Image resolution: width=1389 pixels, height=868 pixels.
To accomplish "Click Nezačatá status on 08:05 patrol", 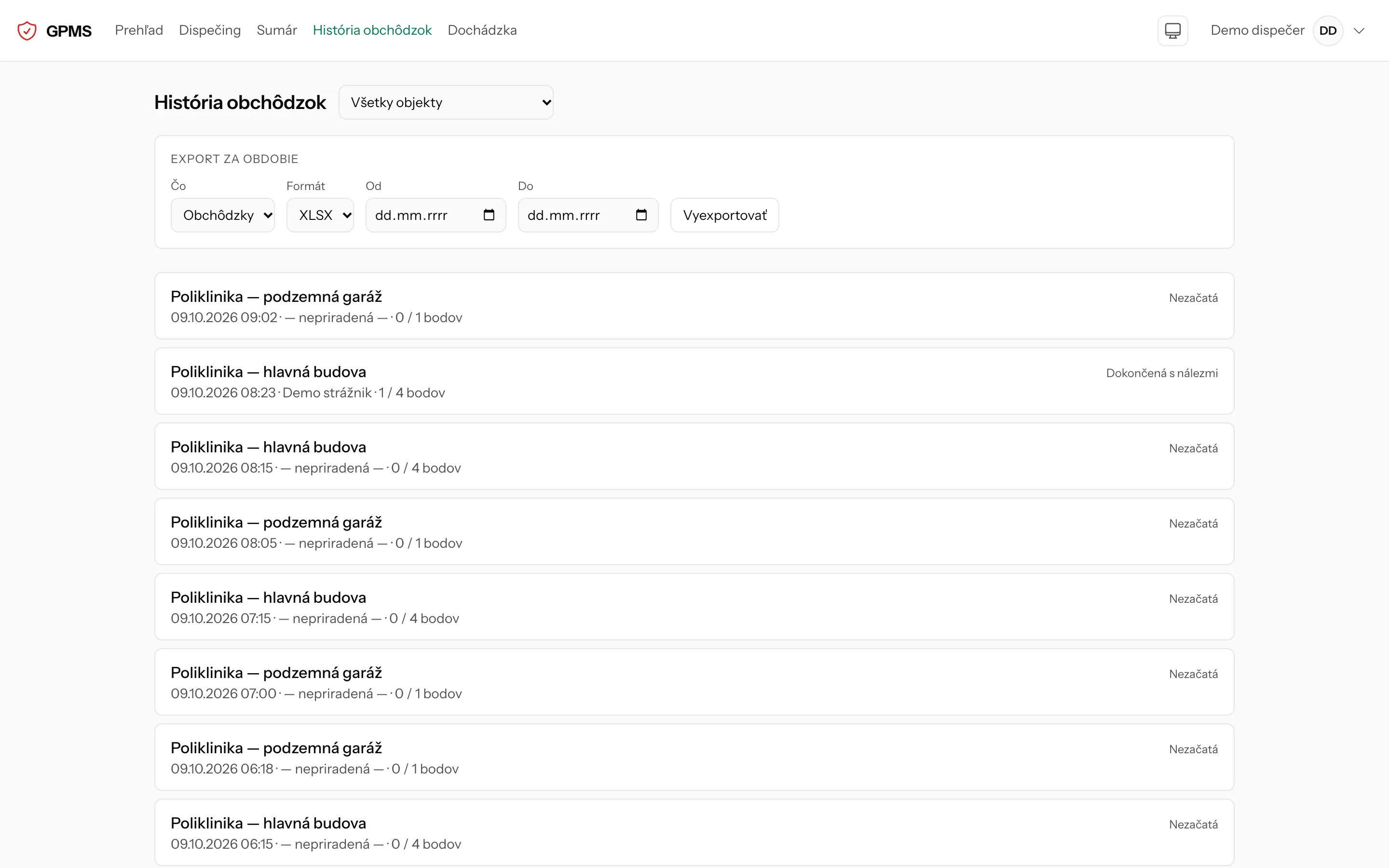I will pos(1193,524).
